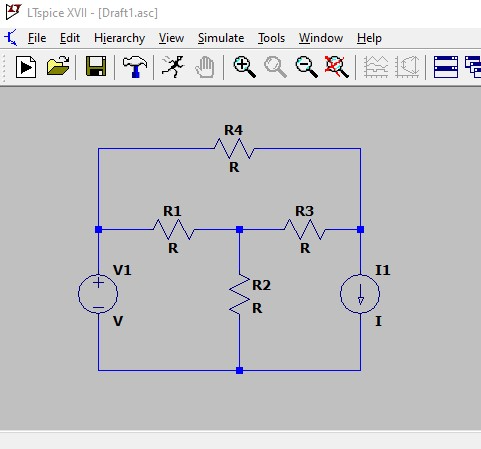Image resolution: width=481 pixels, height=449 pixels.
Task: Open the Hierarchy menu
Action: coord(119,38)
